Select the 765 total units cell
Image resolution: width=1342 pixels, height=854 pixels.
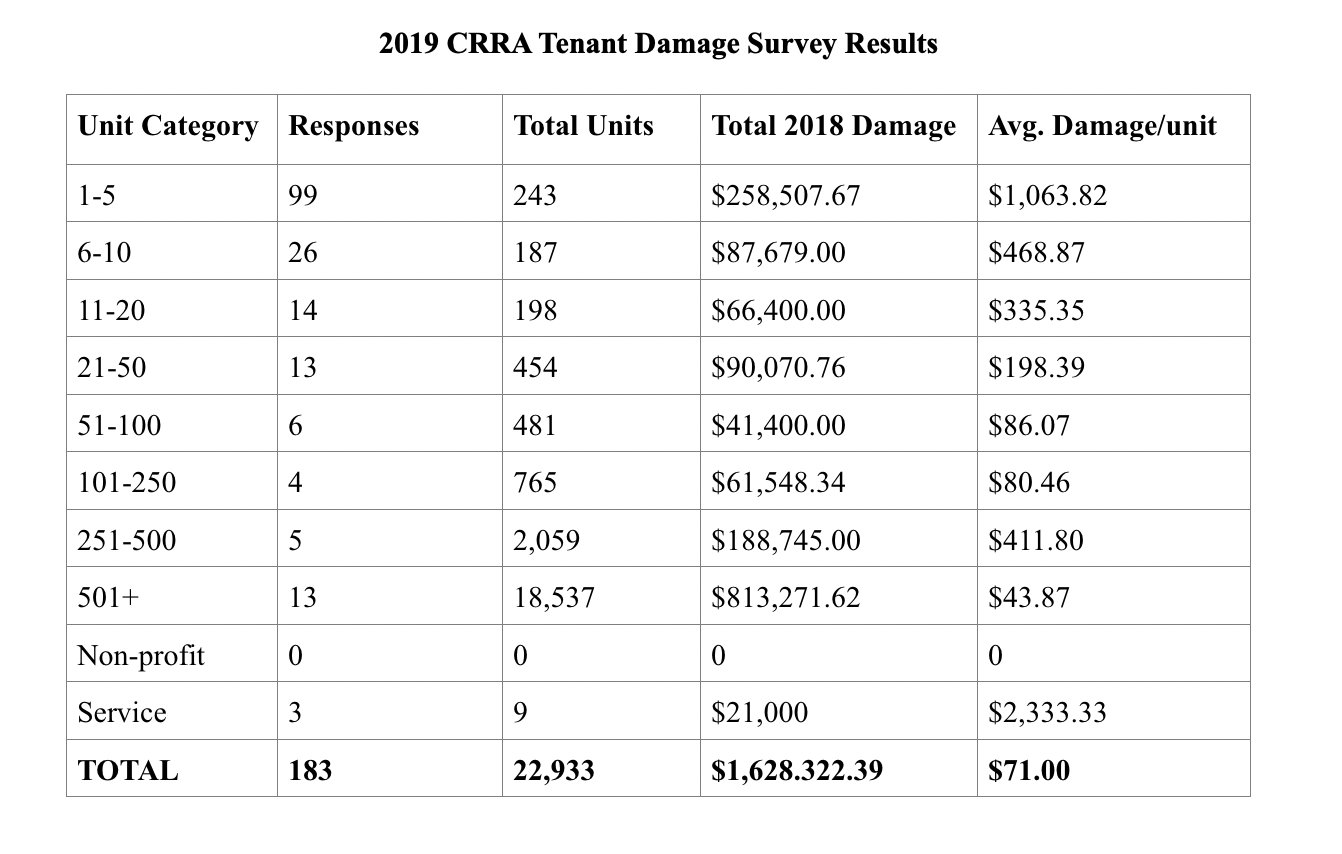[x=601, y=482]
